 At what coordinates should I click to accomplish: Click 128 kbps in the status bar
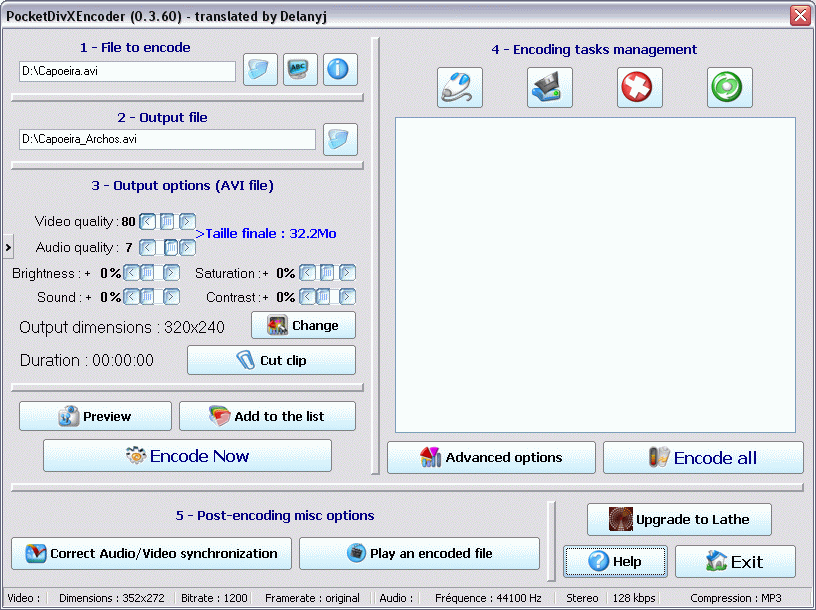(634, 598)
